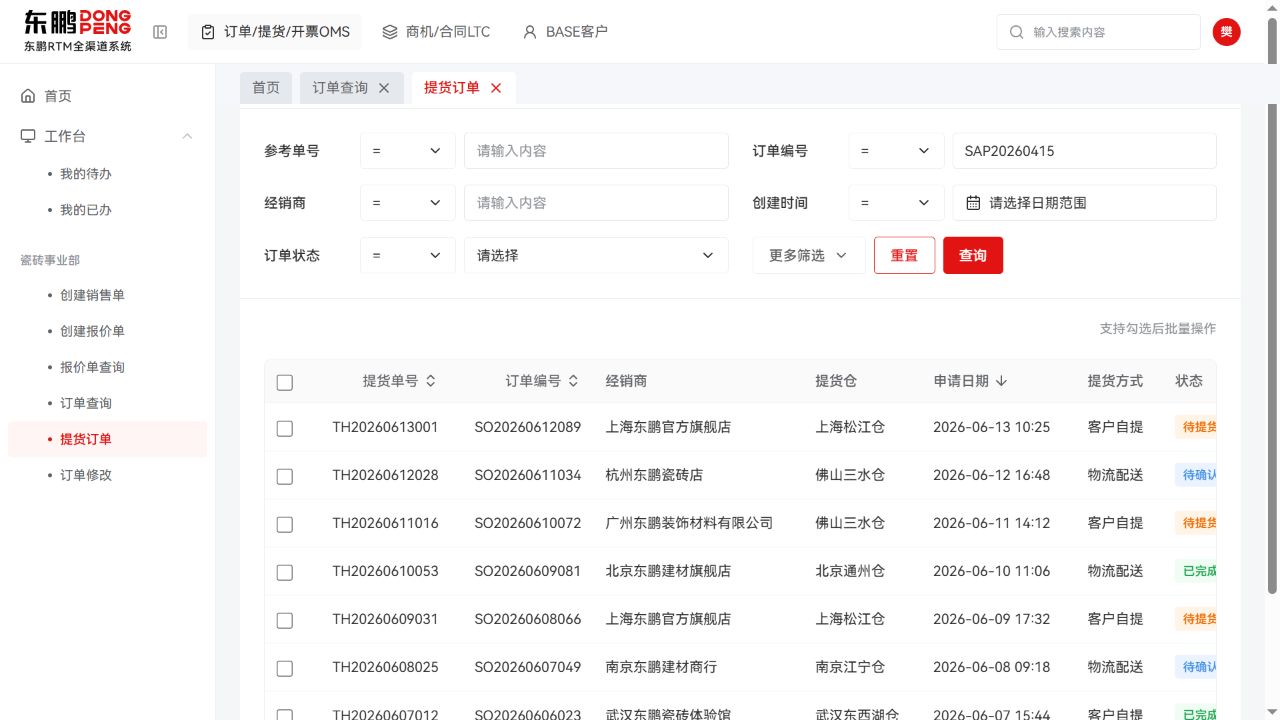
Task: Click the calendar icon in 创建时间 field
Action: (973, 203)
